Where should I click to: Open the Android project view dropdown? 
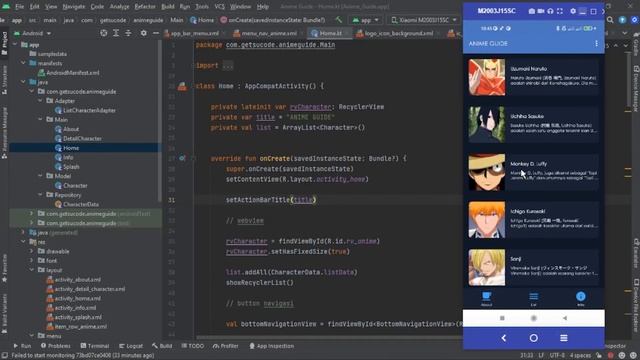(x=33, y=33)
